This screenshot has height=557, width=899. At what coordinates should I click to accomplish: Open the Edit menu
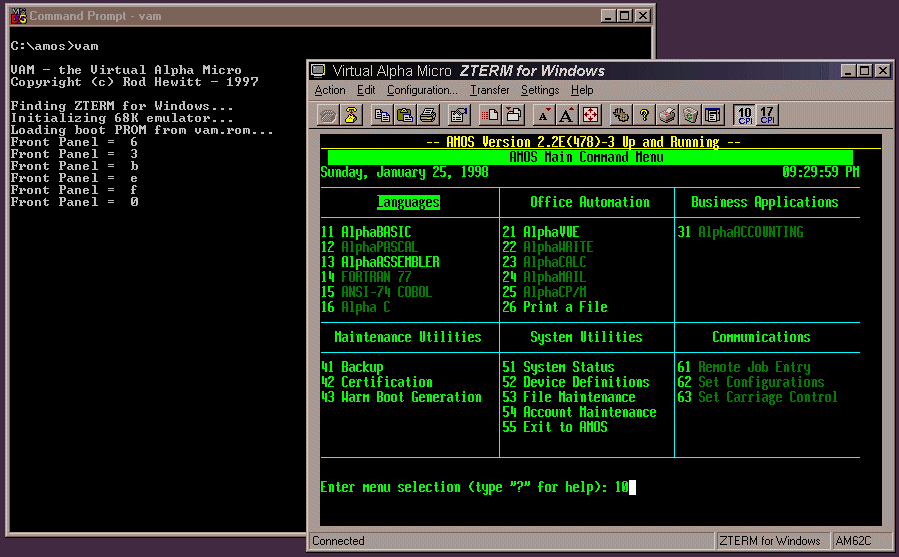coord(366,90)
